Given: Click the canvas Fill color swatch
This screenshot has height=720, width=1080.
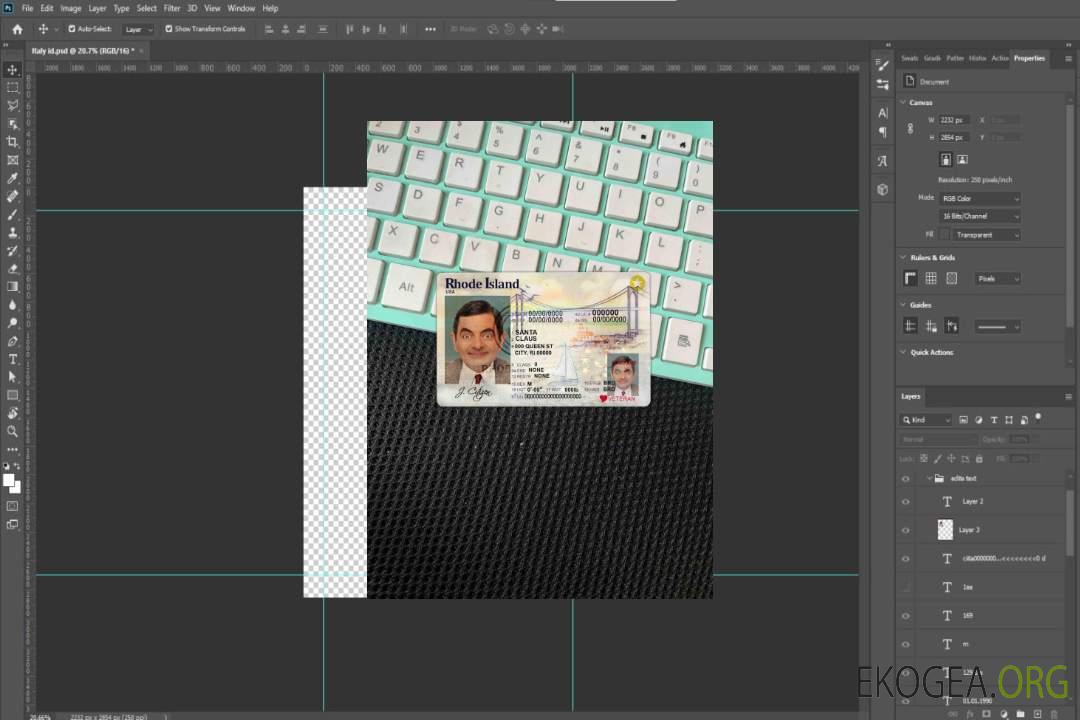Looking at the screenshot, I should pyautogui.click(x=945, y=235).
